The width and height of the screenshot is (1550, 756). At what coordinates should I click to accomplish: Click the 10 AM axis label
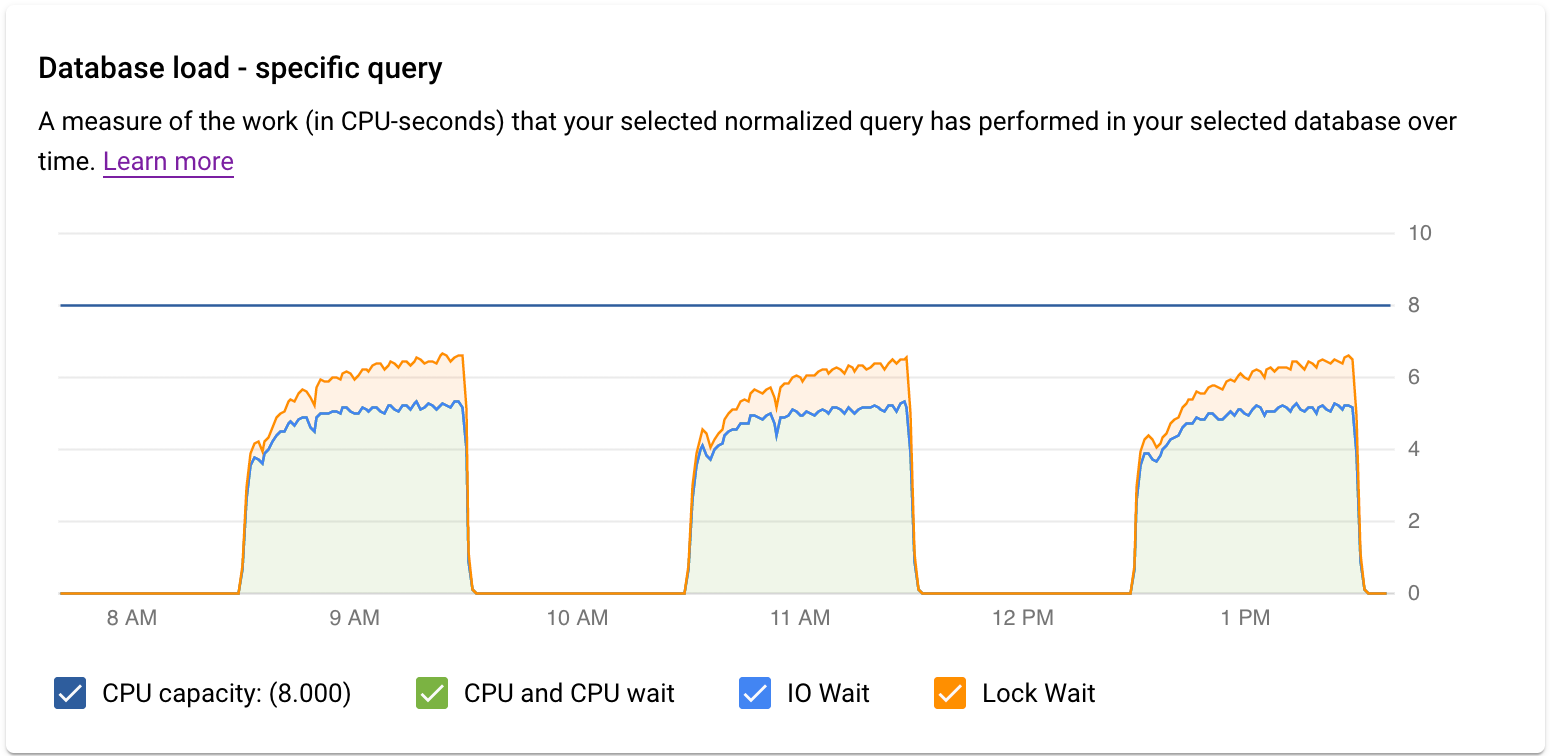[x=578, y=618]
